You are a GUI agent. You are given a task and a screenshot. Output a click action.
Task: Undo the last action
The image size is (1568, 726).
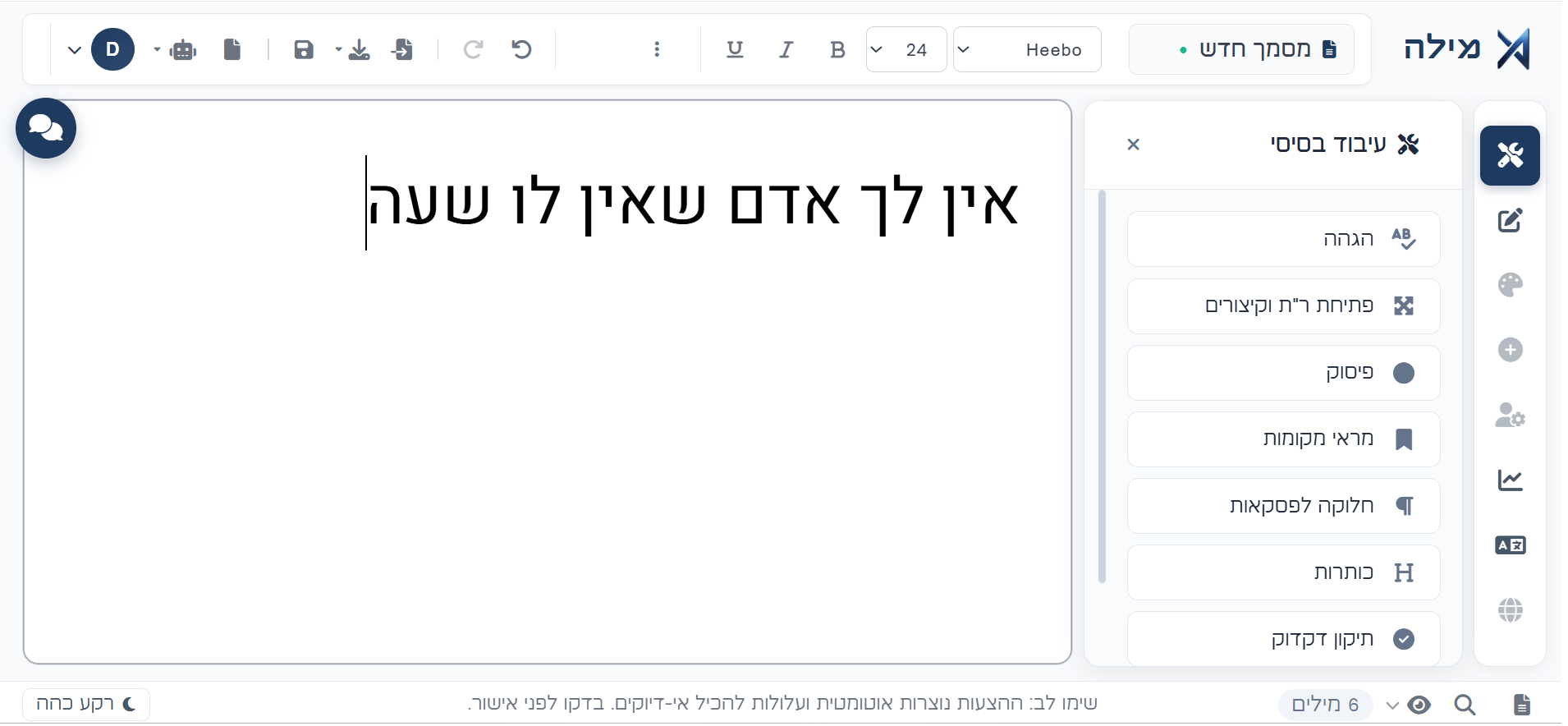[x=521, y=49]
